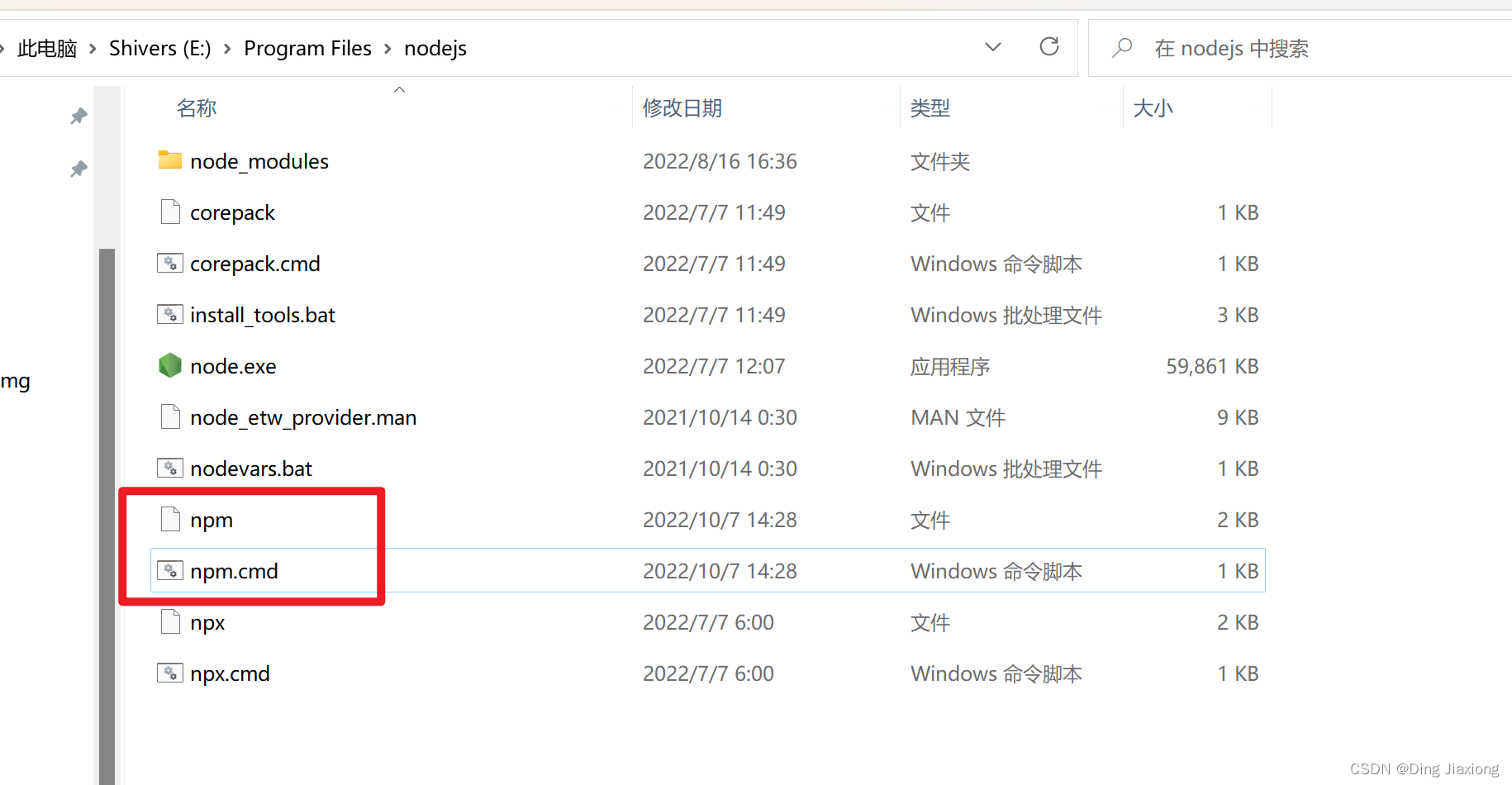Viewport: 1512px width, 785px height.
Task: Click nodejs in the breadcrumb path
Action: tap(435, 49)
